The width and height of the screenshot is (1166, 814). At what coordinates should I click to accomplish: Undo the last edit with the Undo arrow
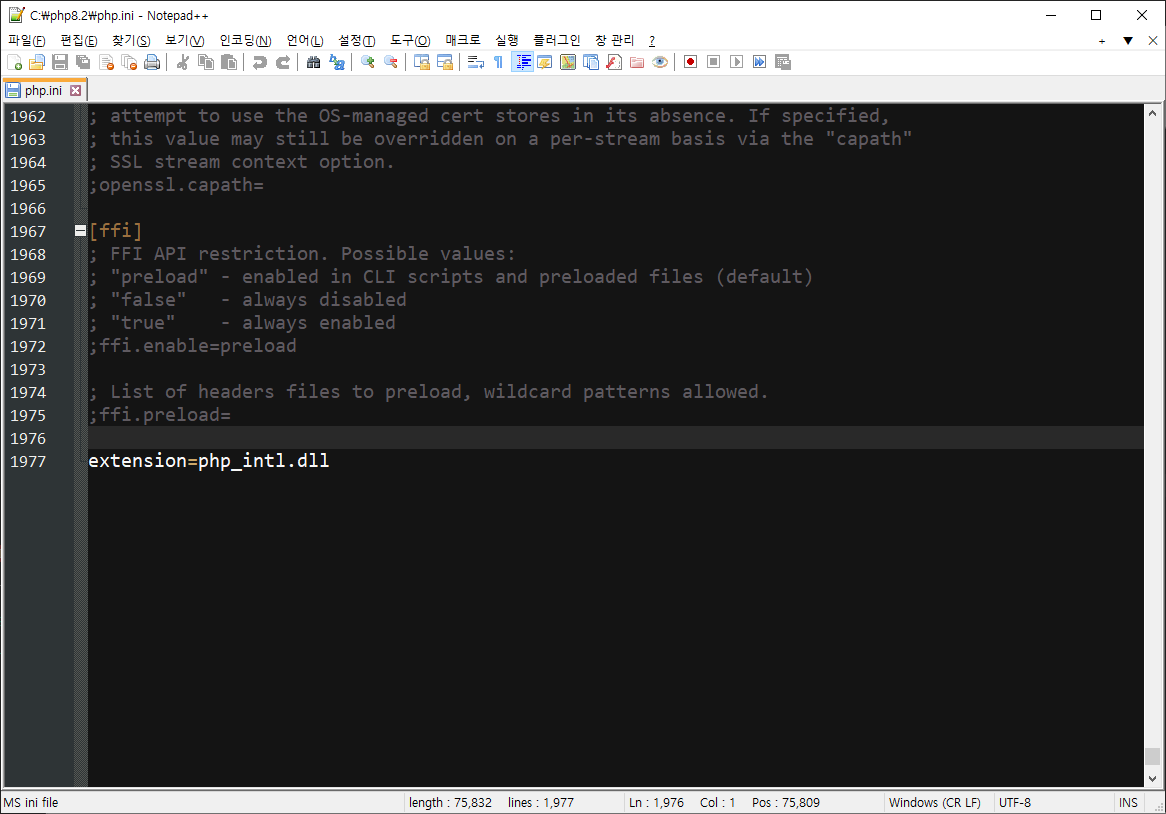[260, 62]
